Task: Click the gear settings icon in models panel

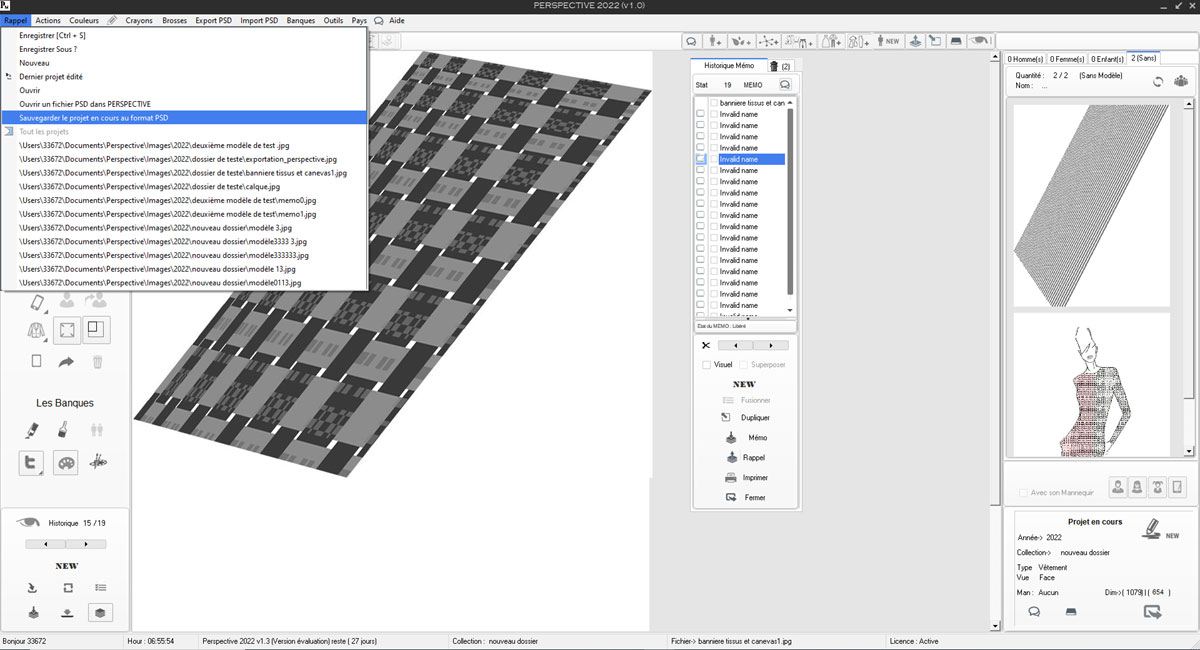Action: point(1181,81)
